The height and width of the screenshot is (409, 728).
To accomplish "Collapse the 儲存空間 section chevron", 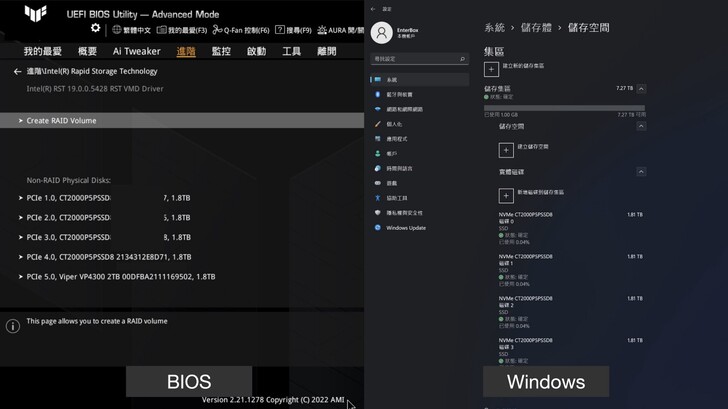I will pyautogui.click(x=641, y=126).
